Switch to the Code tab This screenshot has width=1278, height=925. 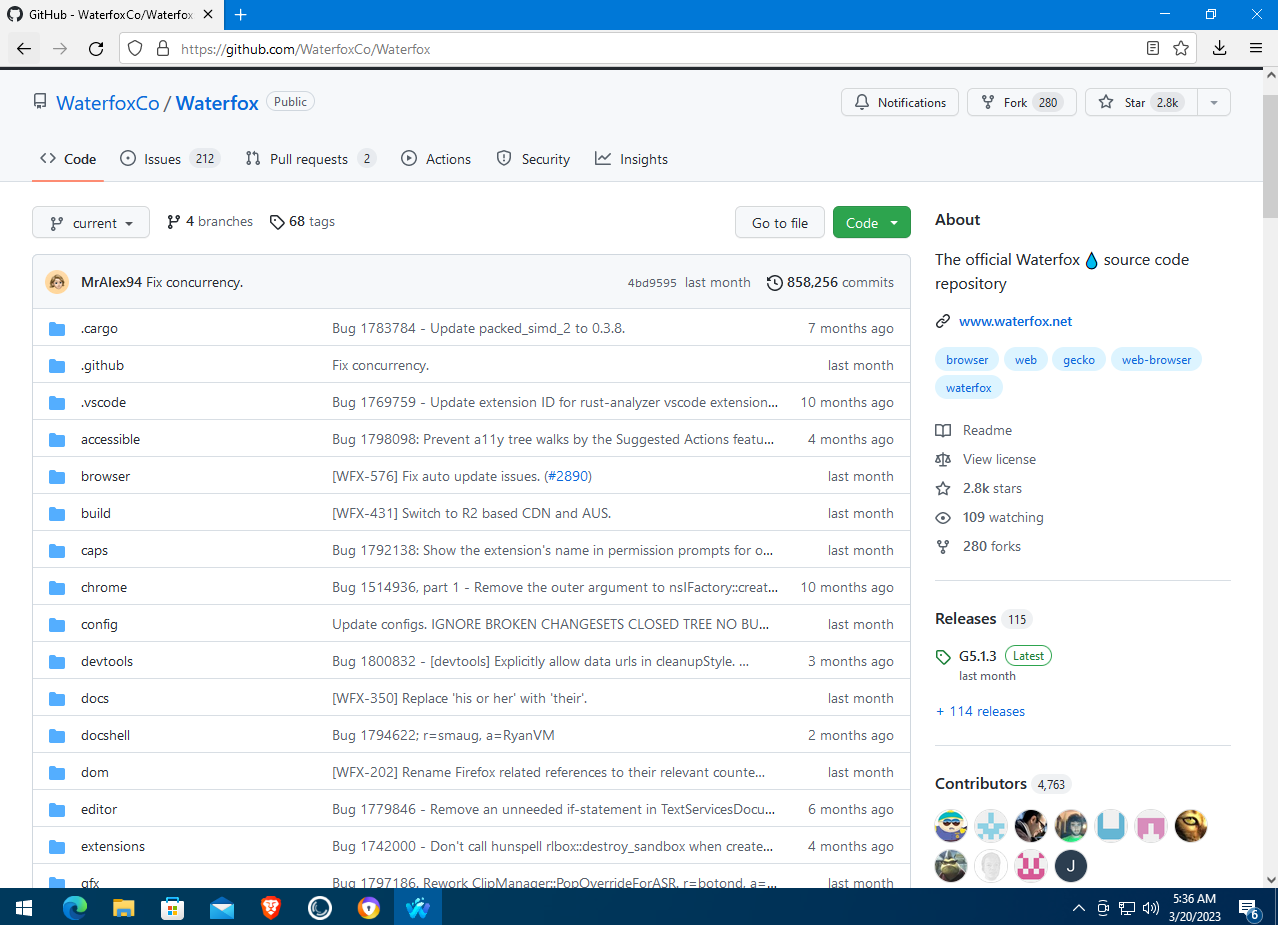click(68, 159)
